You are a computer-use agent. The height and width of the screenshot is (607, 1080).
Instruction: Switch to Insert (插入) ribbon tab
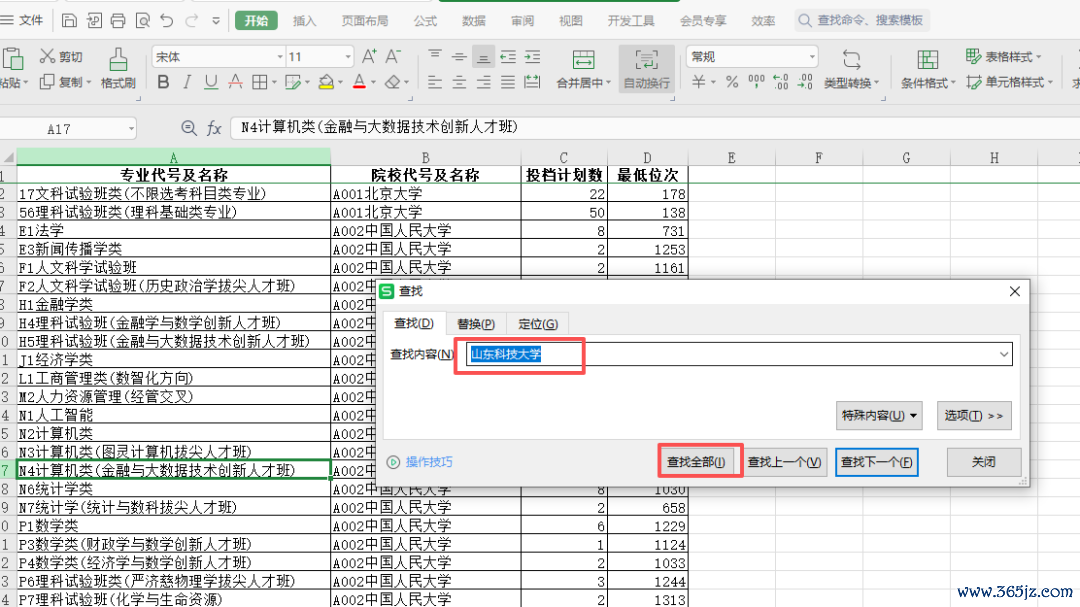(304, 21)
